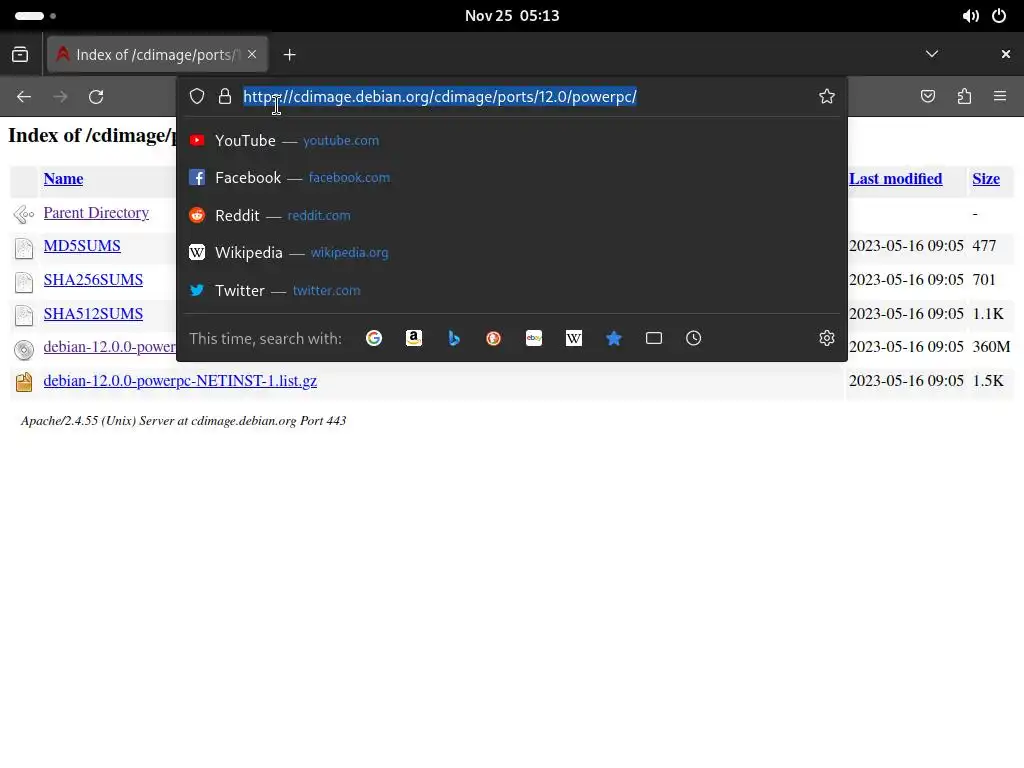Viewport: 1024px width, 768px height.
Task: Download debian-12.0.0-powerpc ISO link
Action: click(110, 347)
